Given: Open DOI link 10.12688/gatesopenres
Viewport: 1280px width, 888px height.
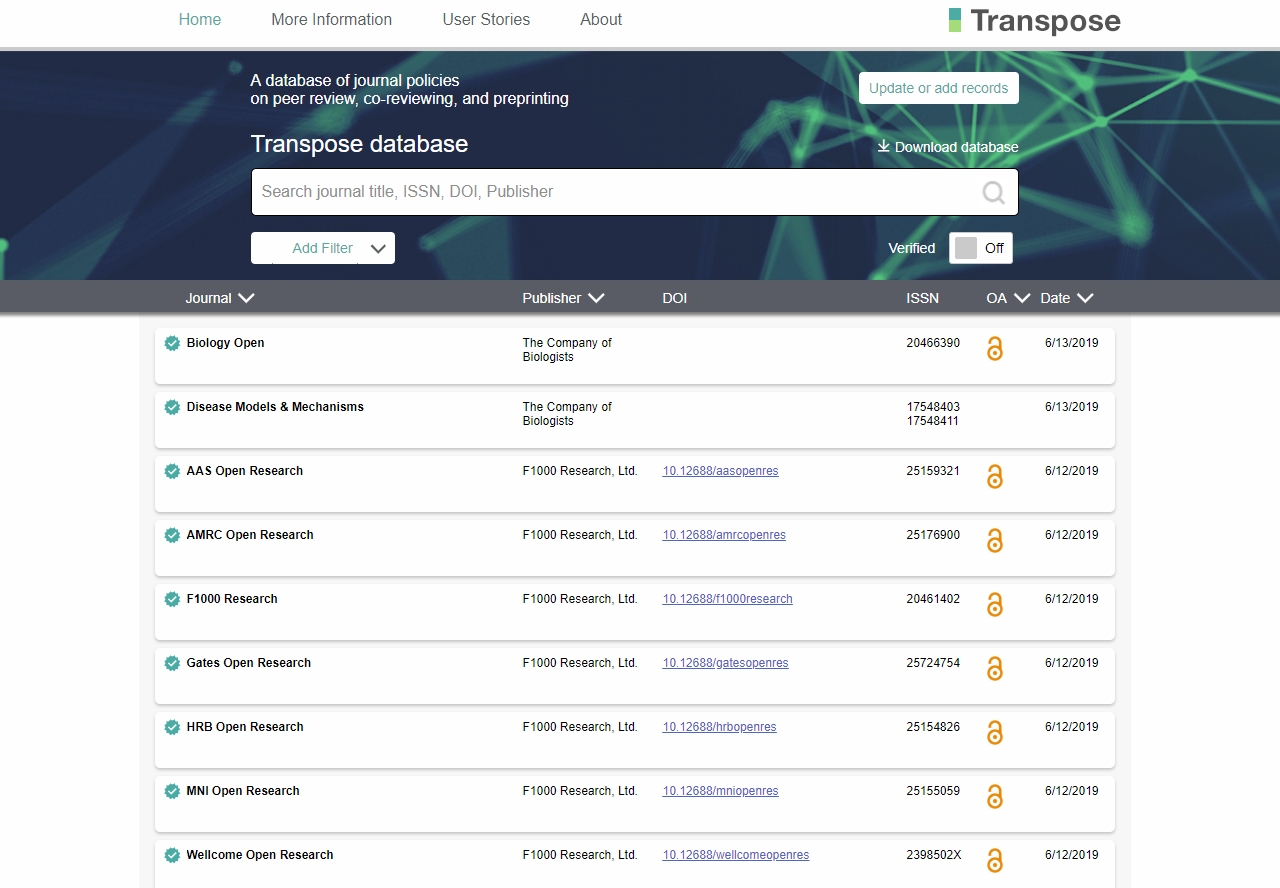Looking at the screenshot, I should pyautogui.click(x=725, y=663).
